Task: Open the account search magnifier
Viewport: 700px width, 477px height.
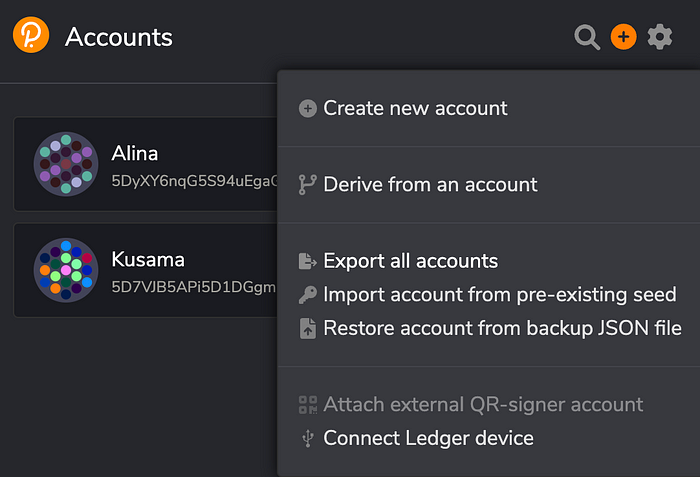Action: 587,38
